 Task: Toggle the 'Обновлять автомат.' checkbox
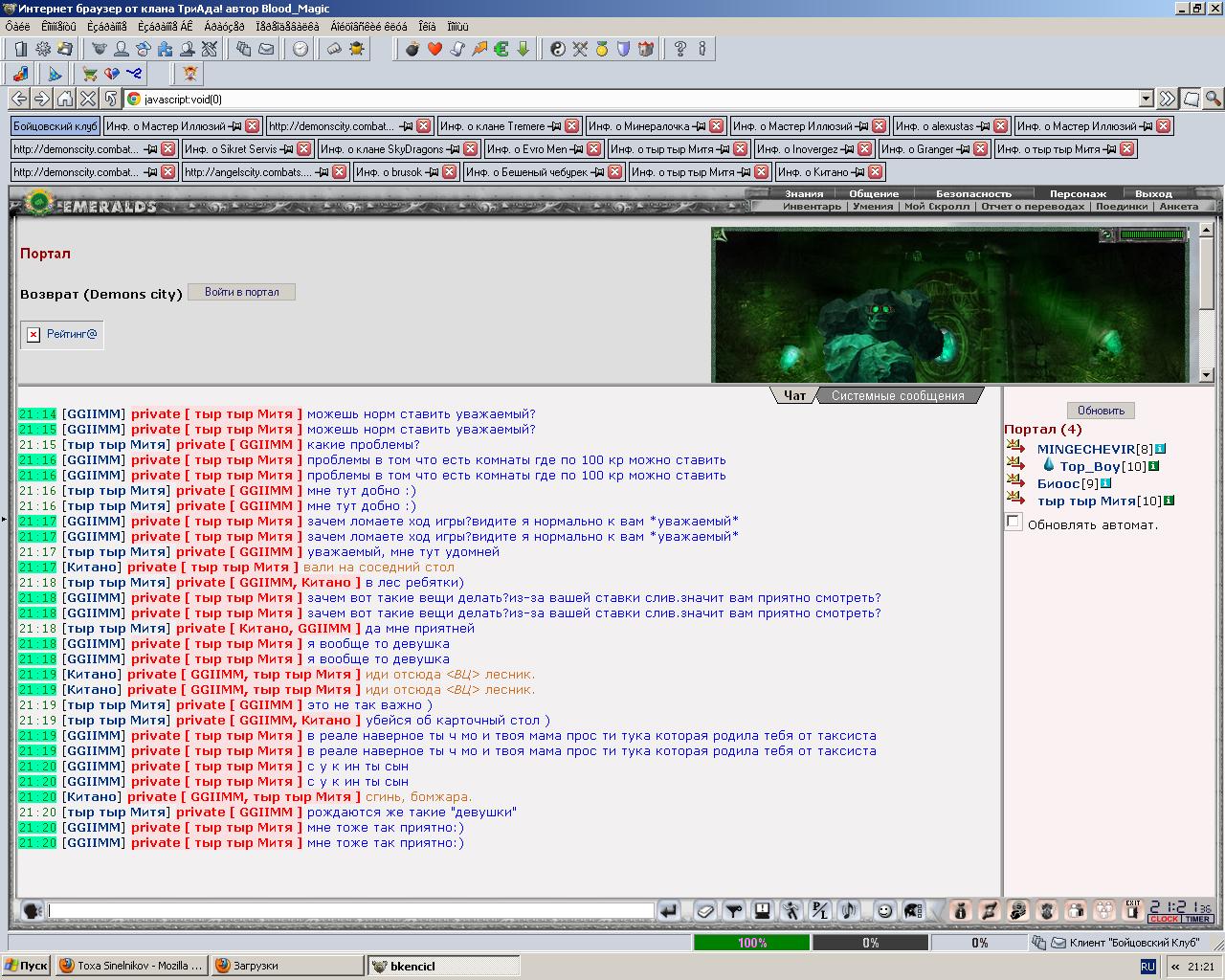1013,522
